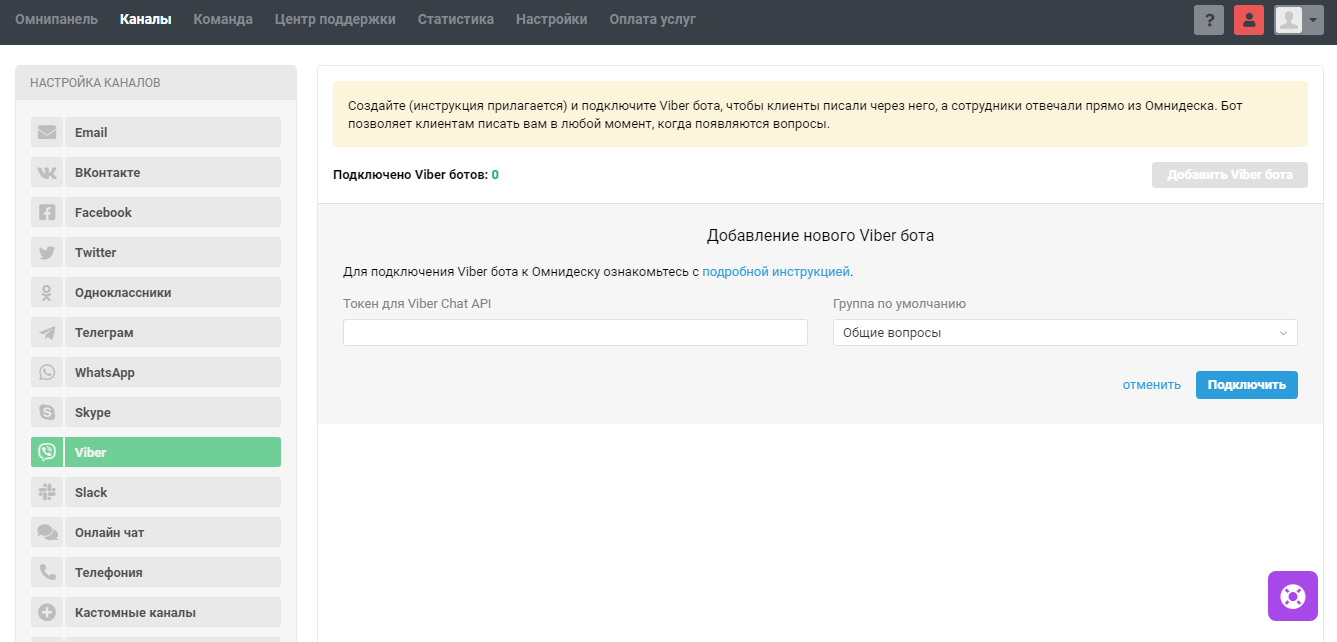
Task: Select the Одноклассники channel label
Action: (173, 292)
